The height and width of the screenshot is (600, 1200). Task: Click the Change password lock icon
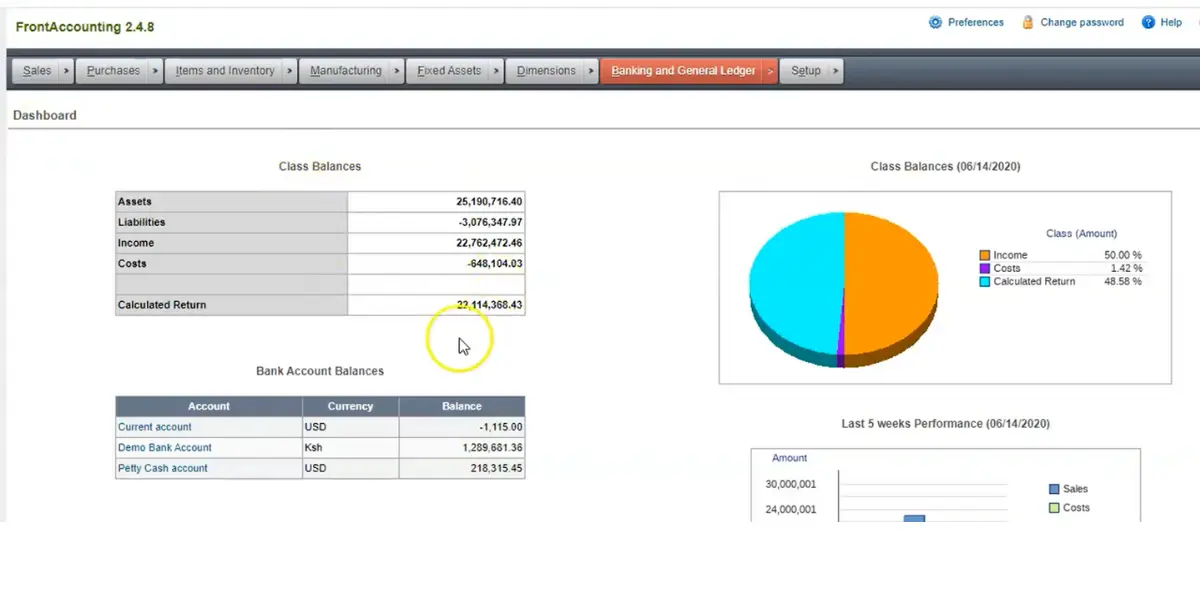click(x=1028, y=22)
